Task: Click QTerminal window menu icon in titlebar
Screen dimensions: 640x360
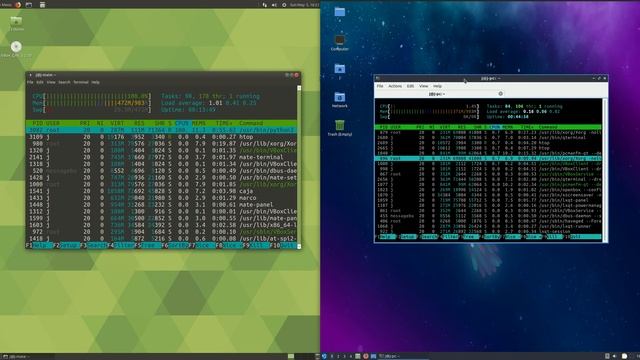Action: pyautogui.click(x=378, y=78)
